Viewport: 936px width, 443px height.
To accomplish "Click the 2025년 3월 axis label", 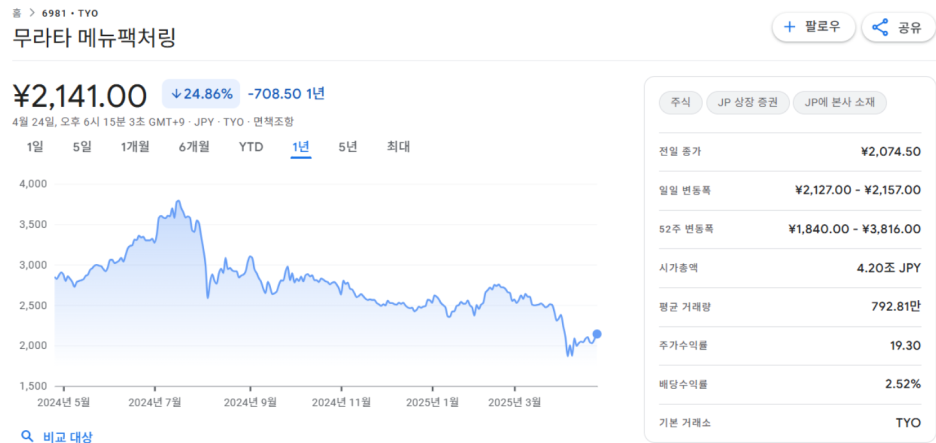I will [x=515, y=402].
